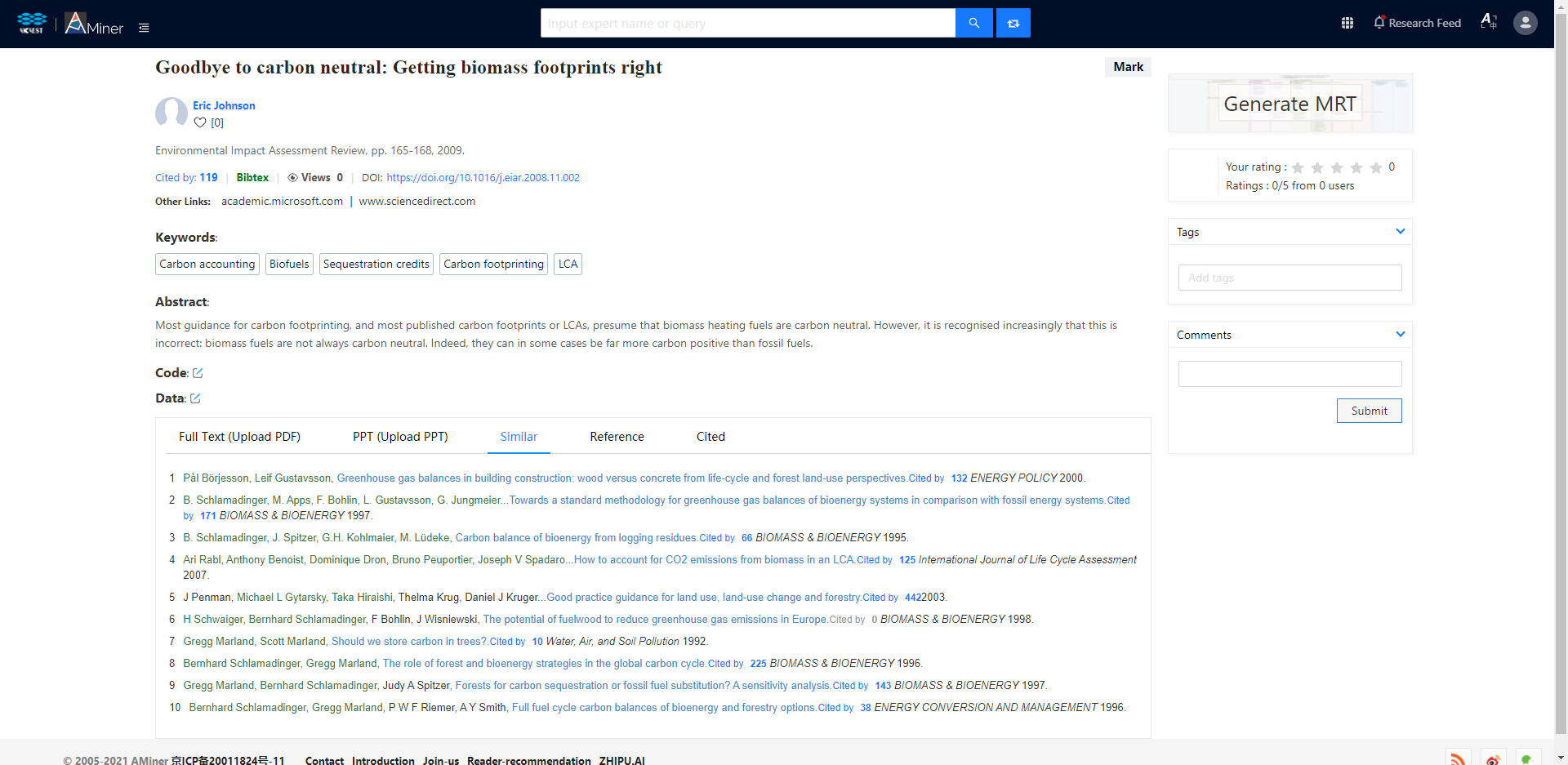1568x765 pixels.
Task: Open academic.microsoft.com link
Action: tap(282, 201)
